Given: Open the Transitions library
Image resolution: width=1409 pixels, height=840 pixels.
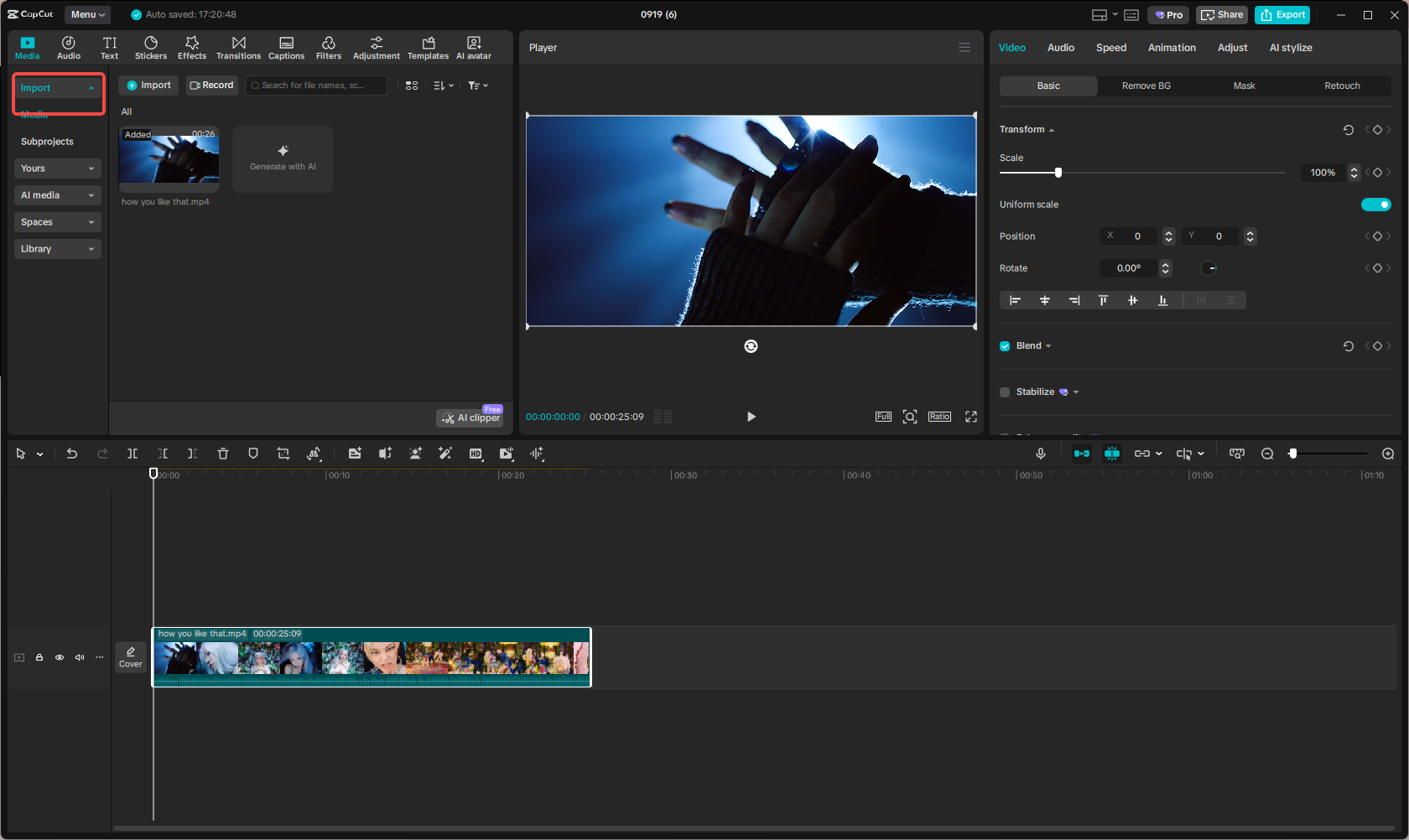Looking at the screenshot, I should [238, 48].
